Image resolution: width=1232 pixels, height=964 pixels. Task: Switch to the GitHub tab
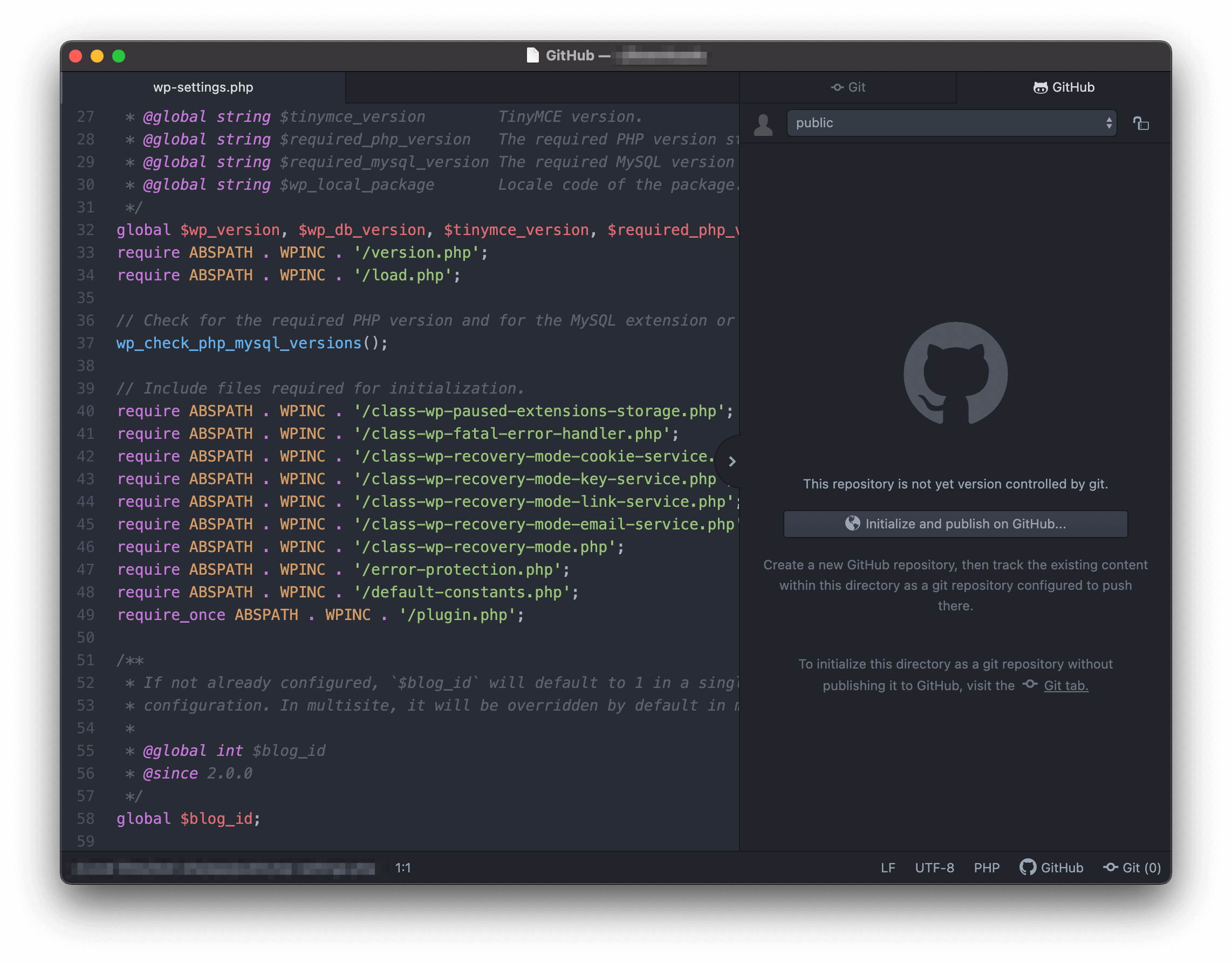pyautogui.click(x=1064, y=87)
